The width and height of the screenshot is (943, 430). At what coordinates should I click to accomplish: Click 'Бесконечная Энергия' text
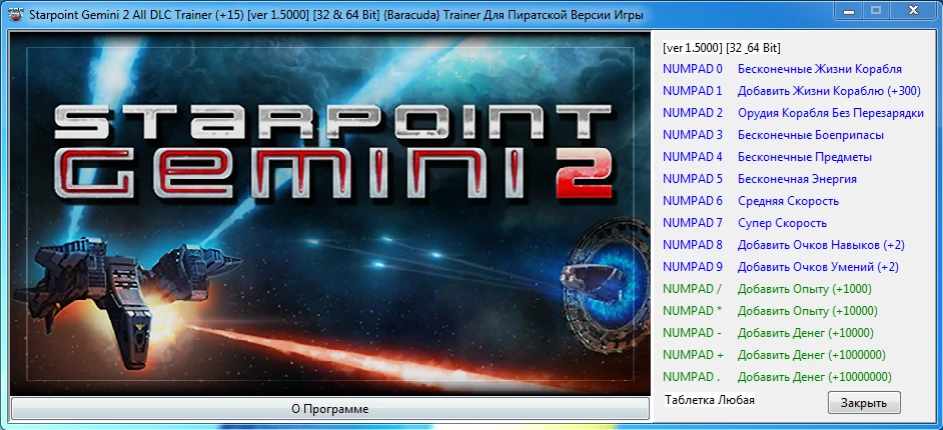tap(797, 179)
